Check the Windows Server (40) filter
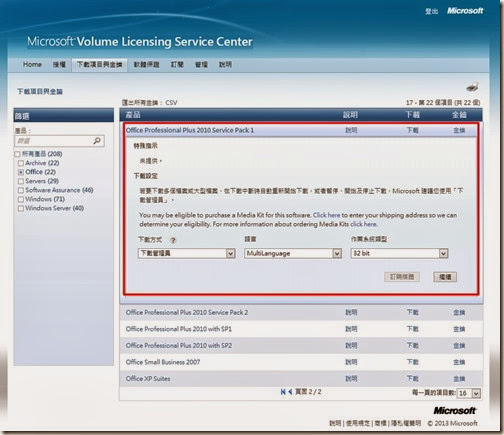Image resolution: width=504 pixels, height=435 pixels. (21, 208)
